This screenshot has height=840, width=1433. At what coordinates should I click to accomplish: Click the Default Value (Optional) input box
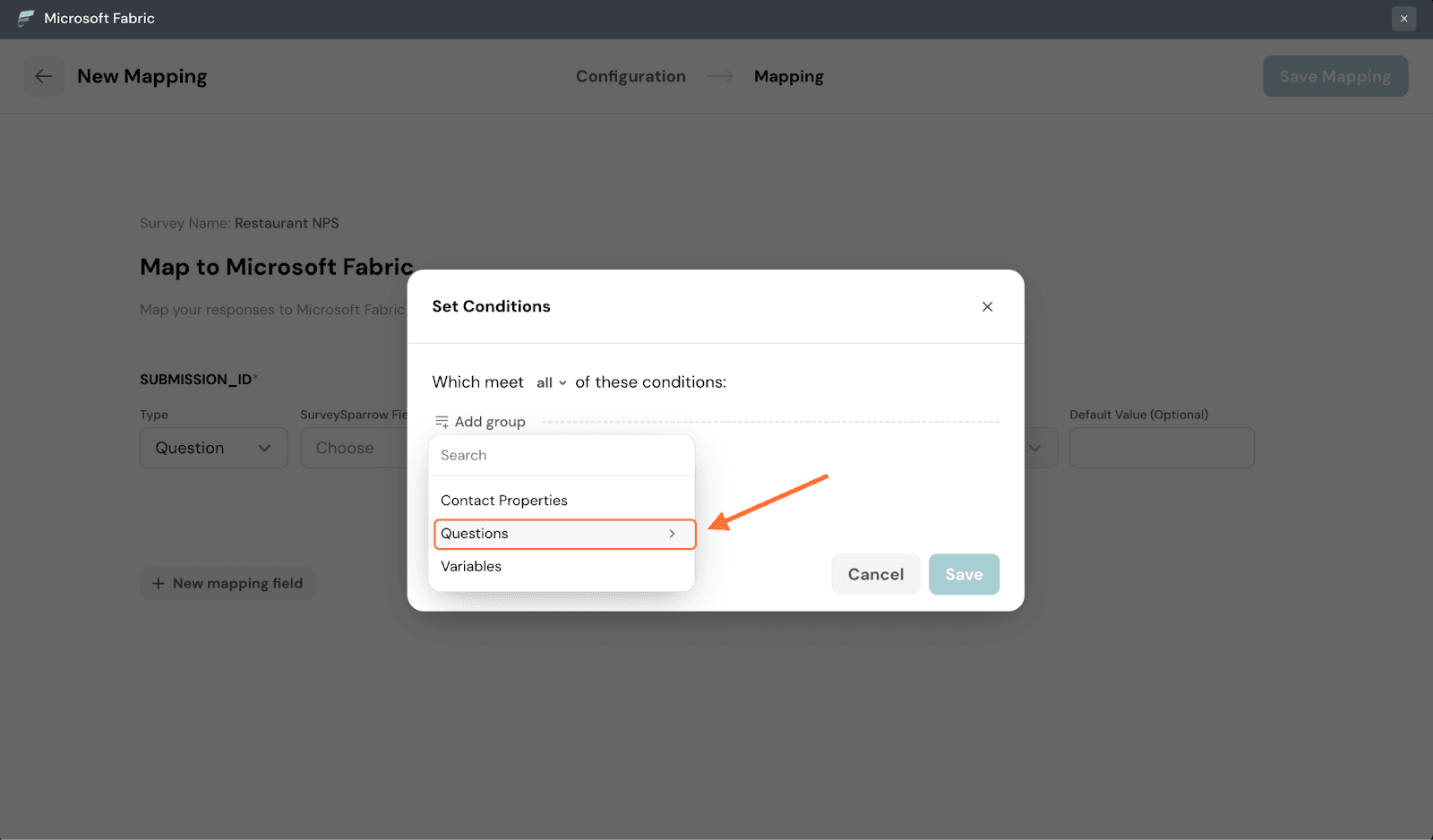1162,448
